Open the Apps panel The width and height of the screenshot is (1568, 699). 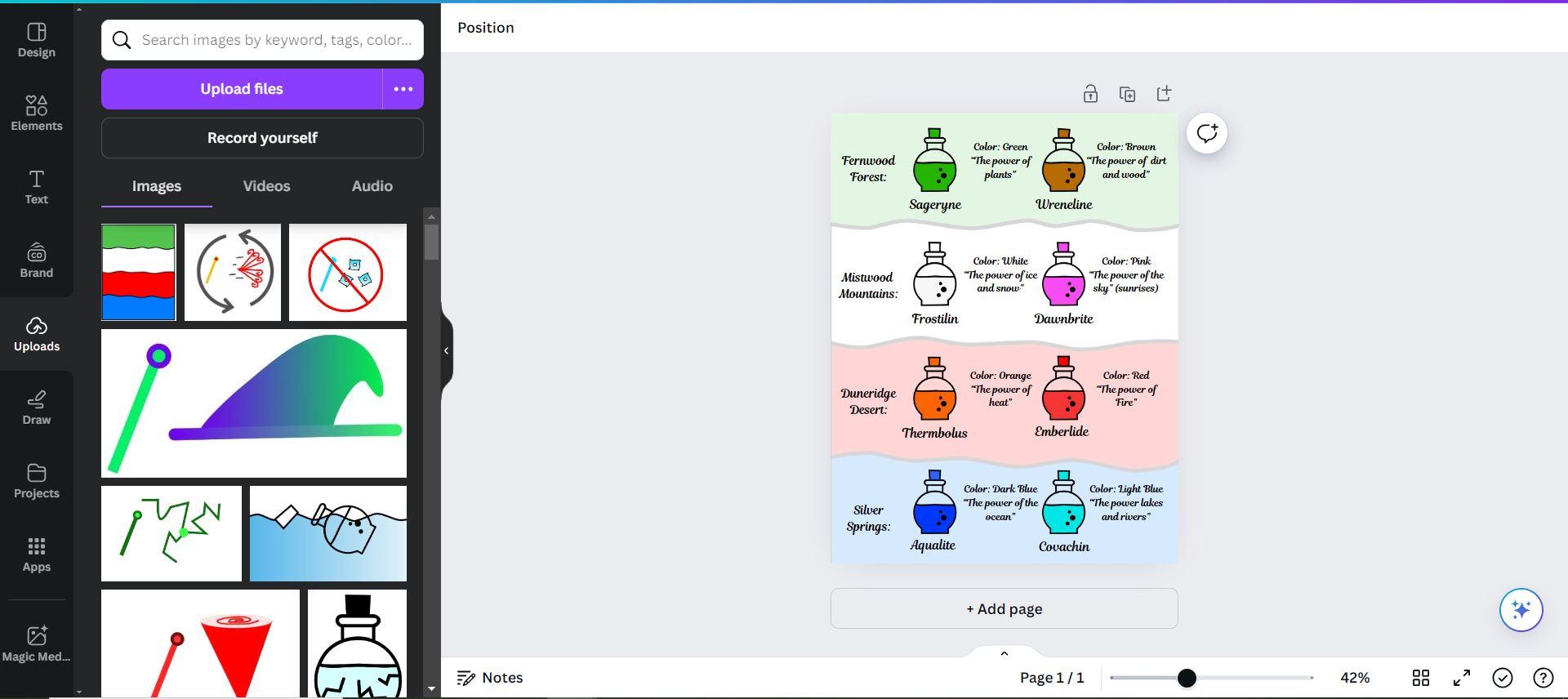[x=36, y=554]
